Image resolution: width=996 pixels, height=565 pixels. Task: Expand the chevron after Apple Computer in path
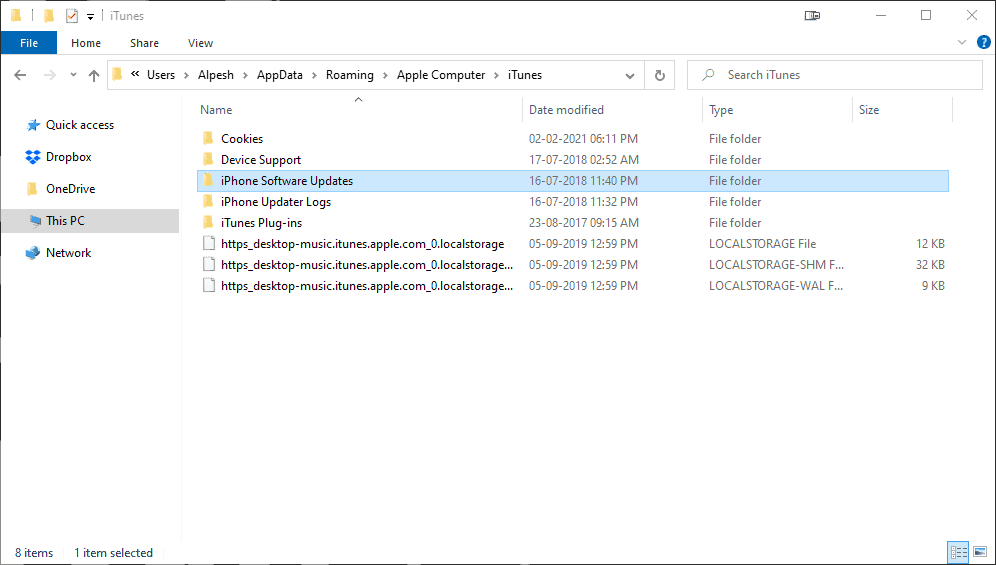coord(497,76)
